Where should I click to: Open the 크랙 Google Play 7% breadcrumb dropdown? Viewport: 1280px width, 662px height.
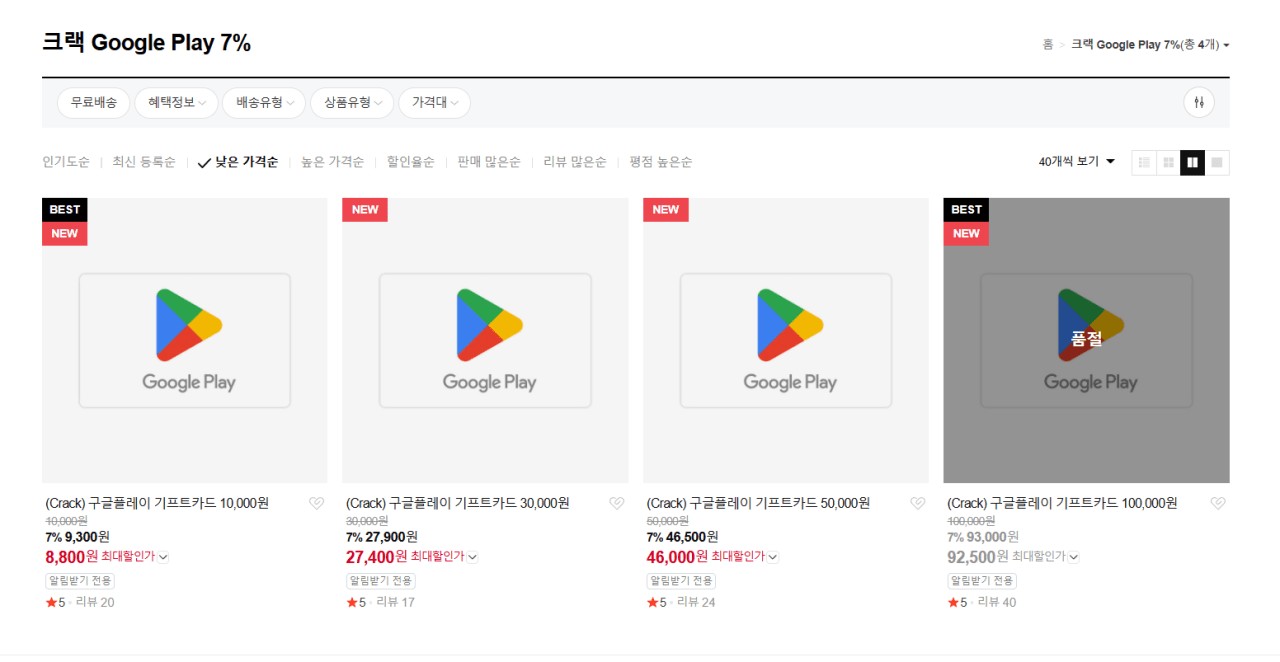tap(1150, 45)
